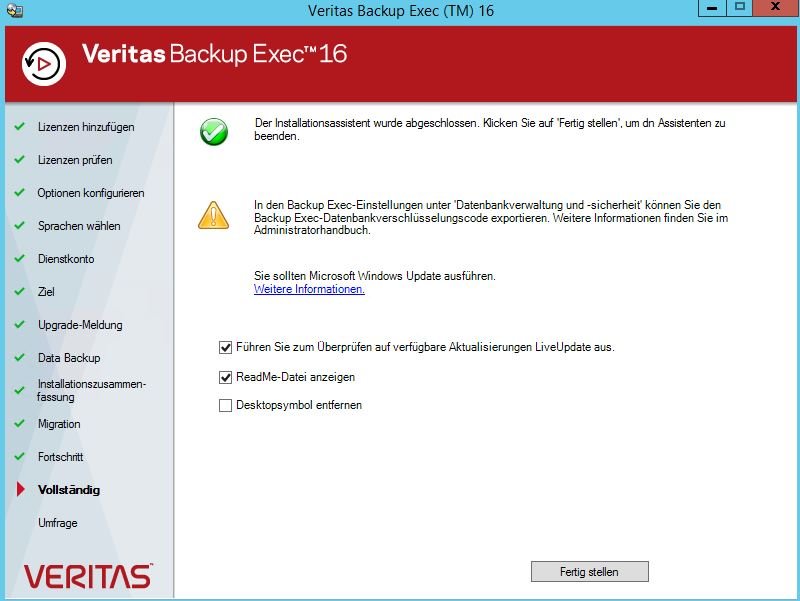Select the Umfrage step
This screenshot has width=800, height=601.
pos(58,523)
